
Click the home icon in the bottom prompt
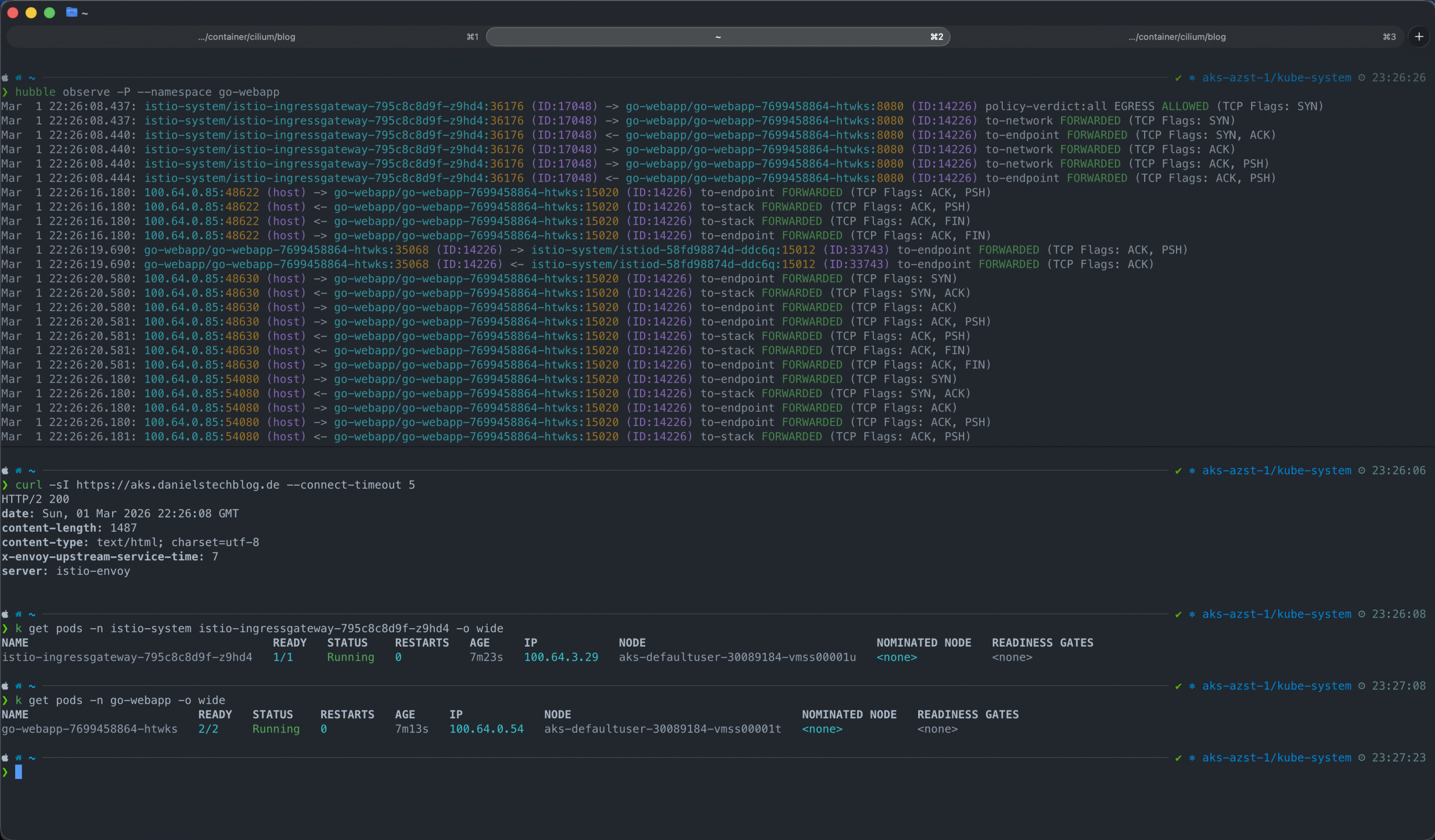(x=19, y=758)
